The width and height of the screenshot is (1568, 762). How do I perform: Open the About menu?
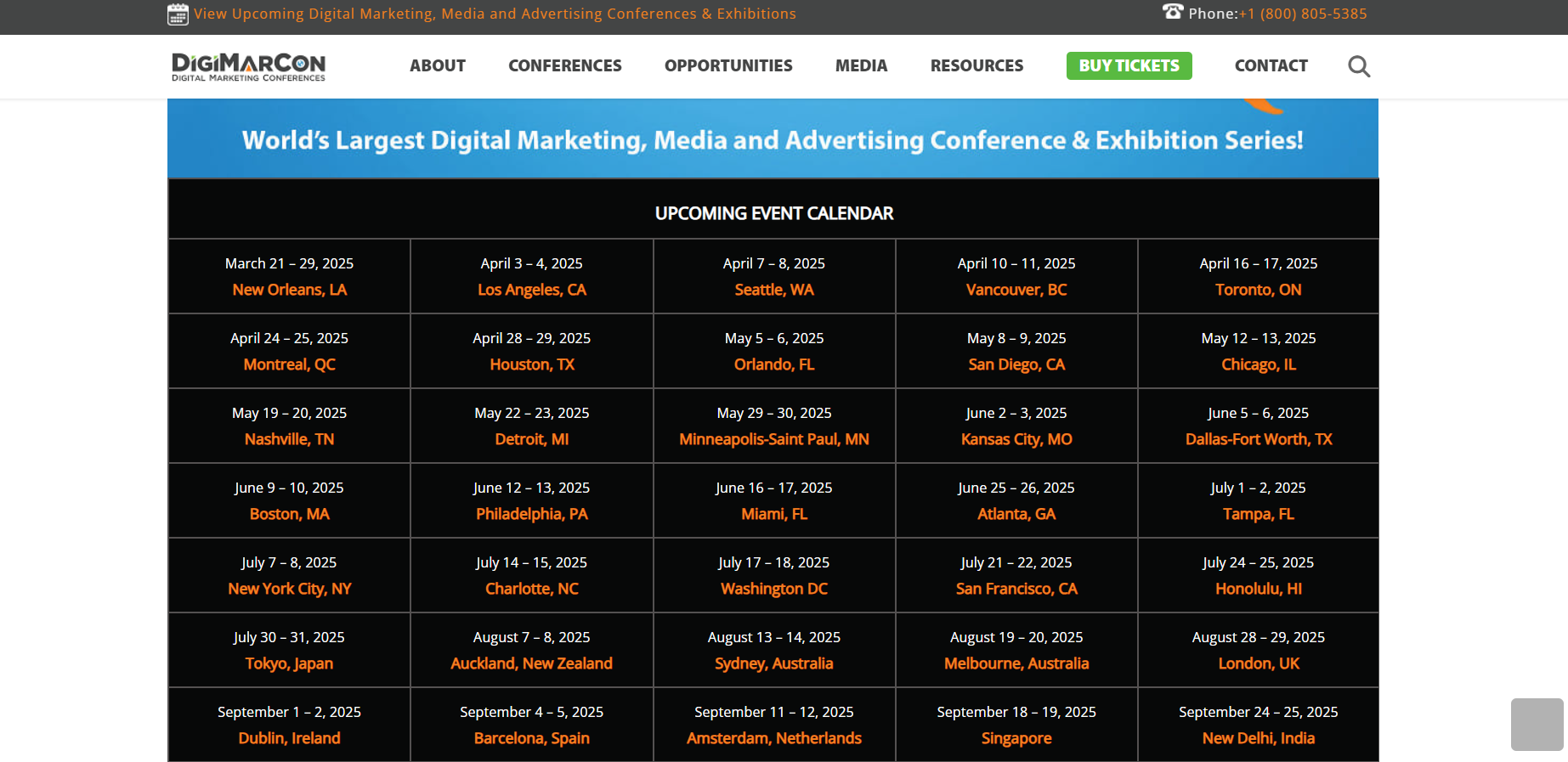(438, 65)
